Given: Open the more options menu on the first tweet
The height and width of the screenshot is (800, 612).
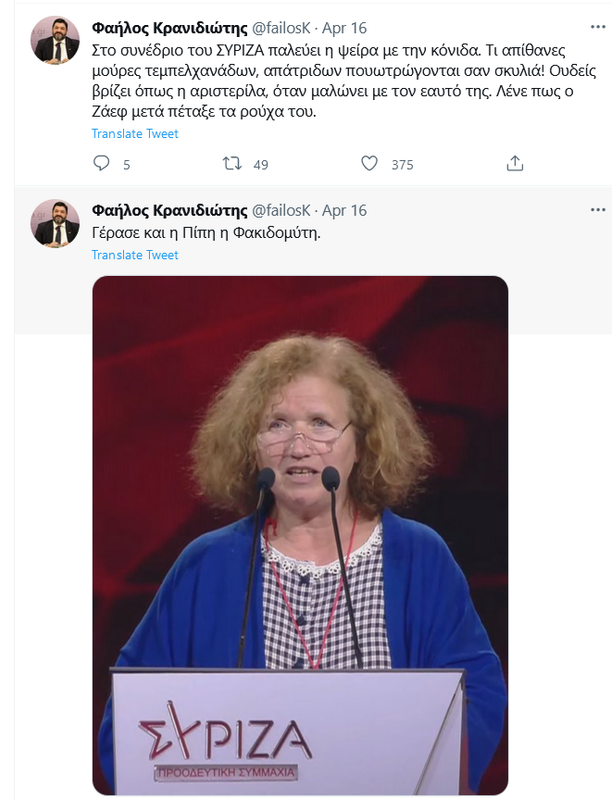Looking at the screenshot, I should (597, 24).
